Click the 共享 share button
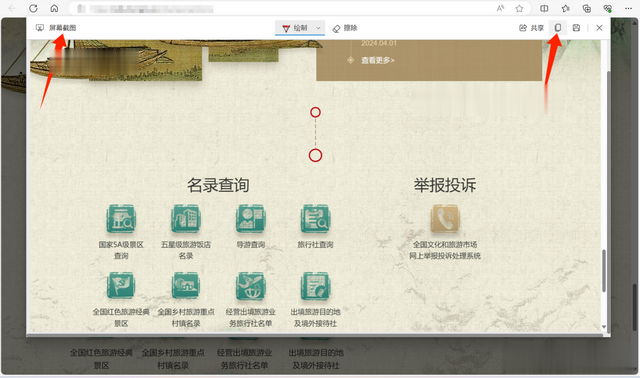Image resolution: width=640 pixels, height=378 pixels. click(531, 28)
